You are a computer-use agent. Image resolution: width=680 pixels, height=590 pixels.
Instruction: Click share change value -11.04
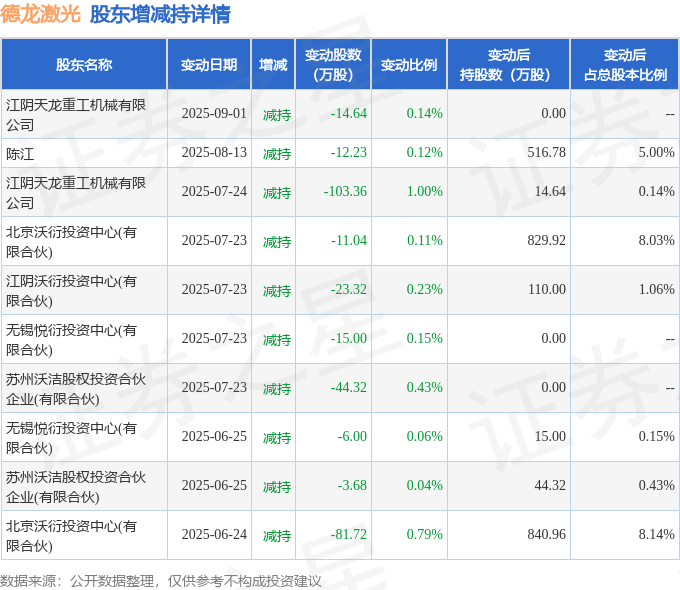349,241
